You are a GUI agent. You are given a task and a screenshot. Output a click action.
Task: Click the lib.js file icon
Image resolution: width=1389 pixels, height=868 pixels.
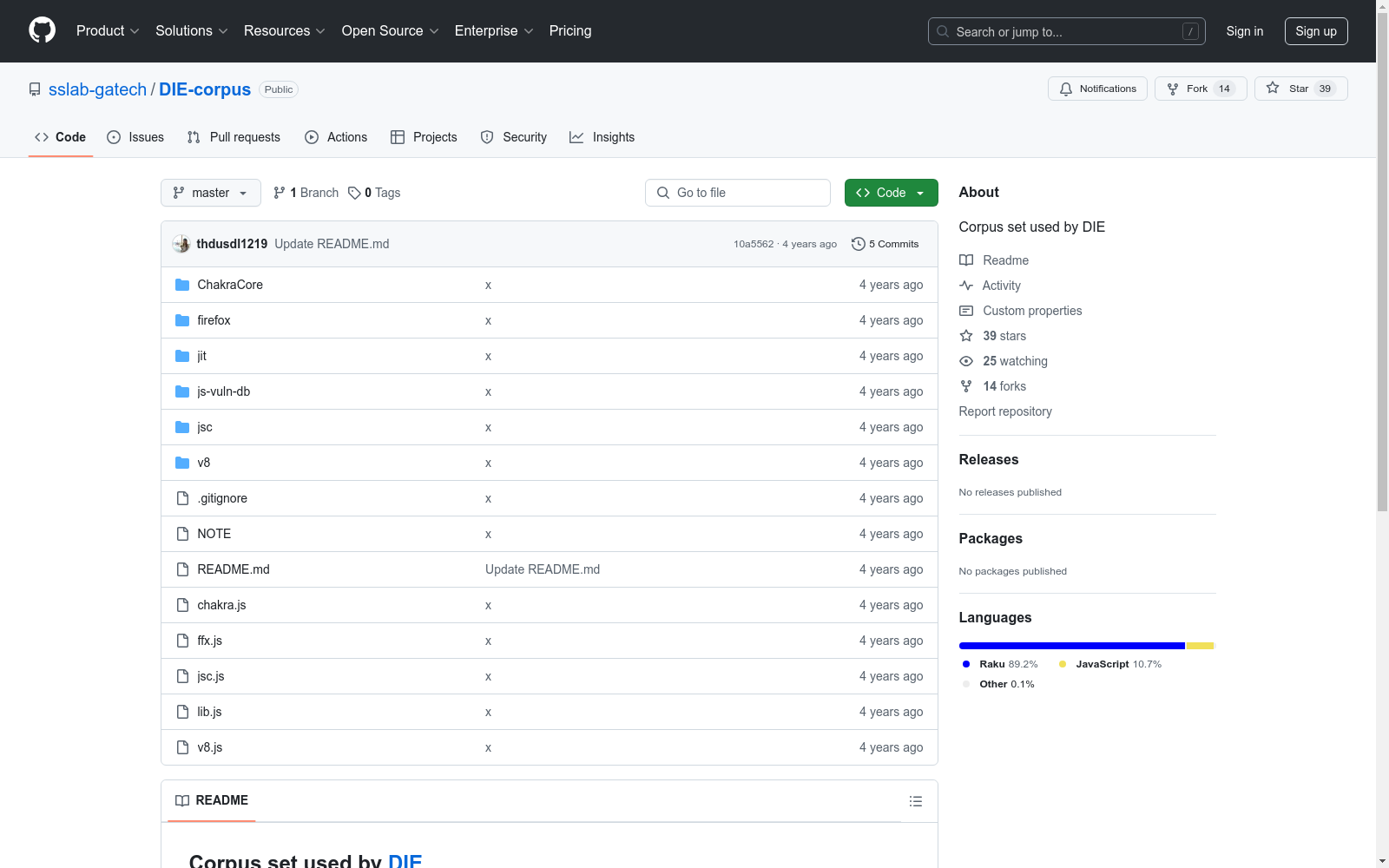click(182, 712)
